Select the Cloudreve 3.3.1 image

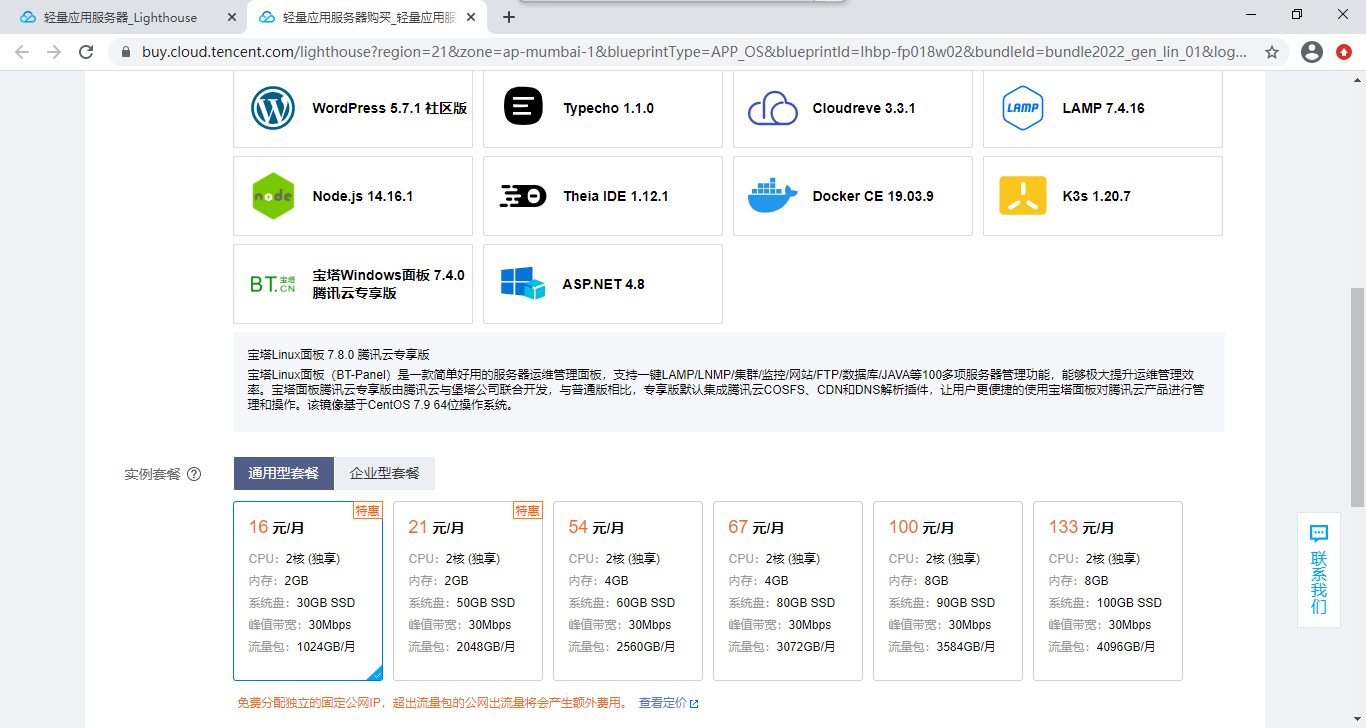(x=853, y=108)
